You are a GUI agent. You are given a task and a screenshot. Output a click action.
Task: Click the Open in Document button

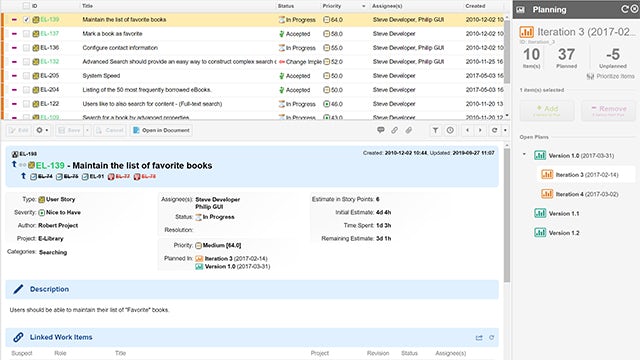tap(162, 130)
